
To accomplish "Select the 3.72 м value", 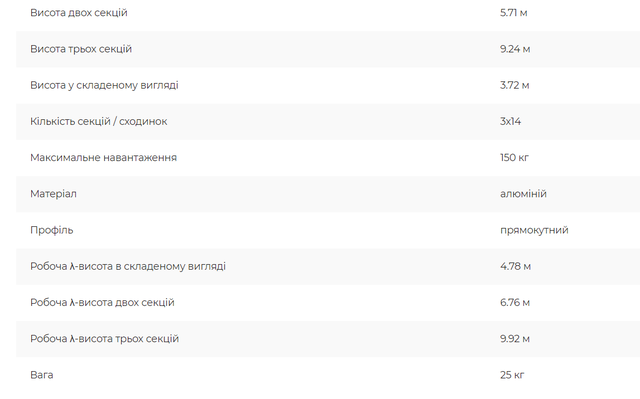I will [x=514, y=85].
